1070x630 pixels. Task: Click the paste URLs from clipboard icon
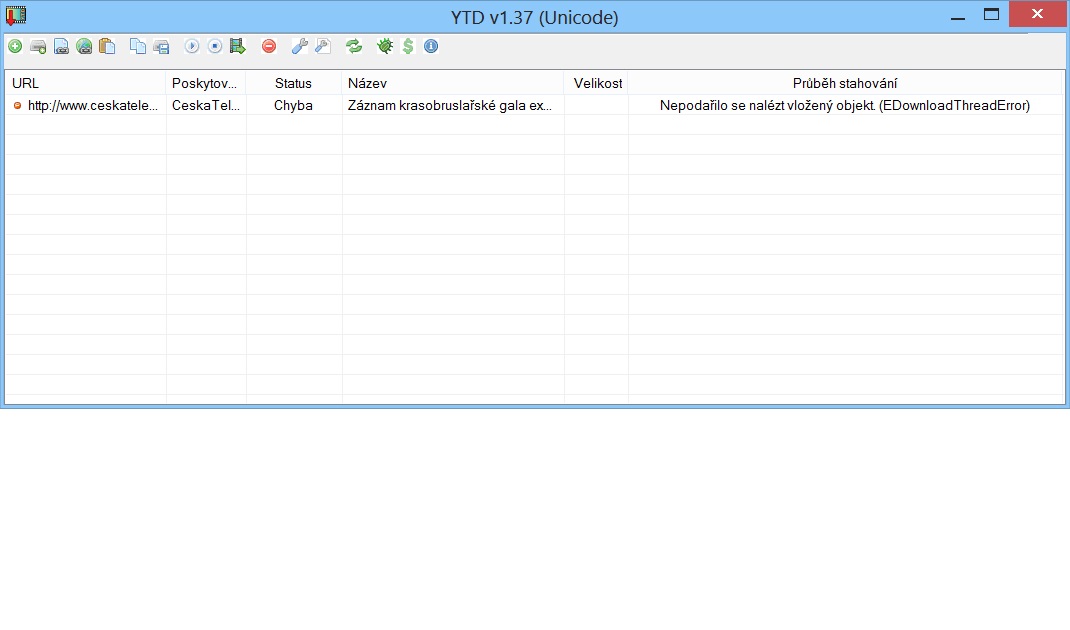(107, 46)
